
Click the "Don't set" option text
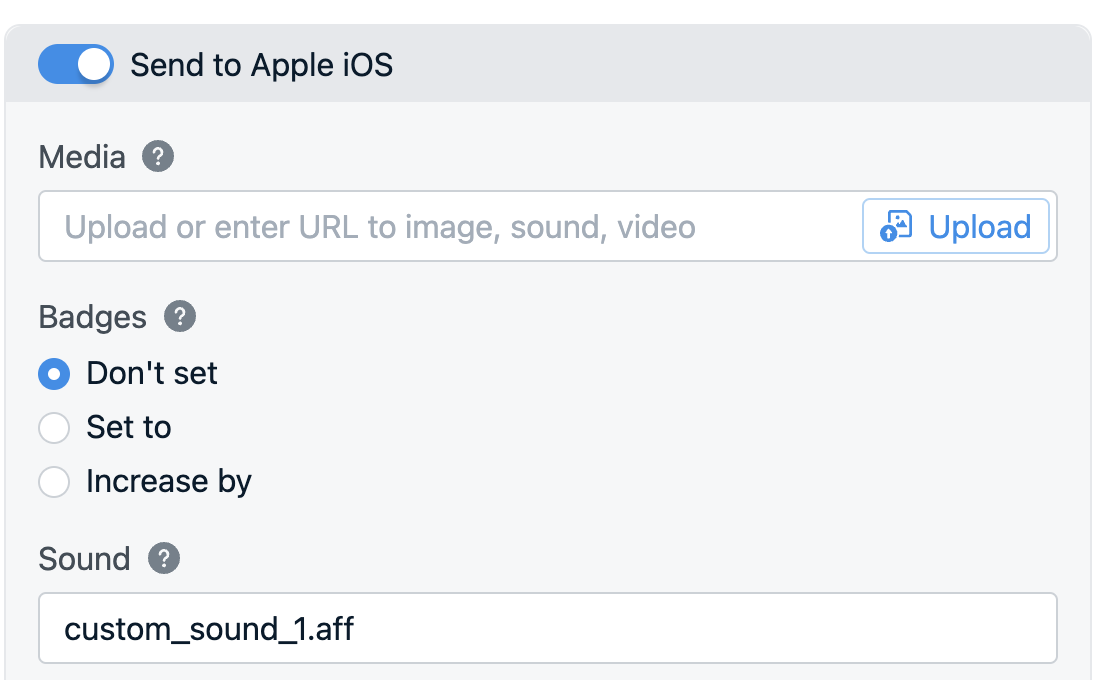(x=152, y=374)
